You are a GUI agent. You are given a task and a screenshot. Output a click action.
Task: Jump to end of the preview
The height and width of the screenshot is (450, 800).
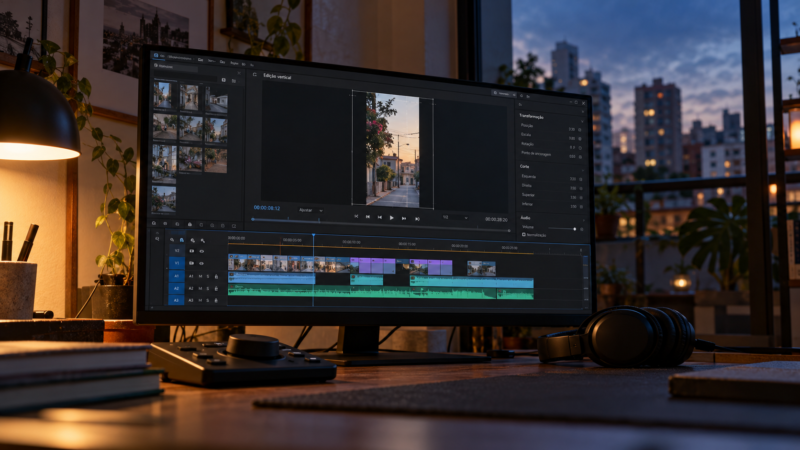point(417,219)
